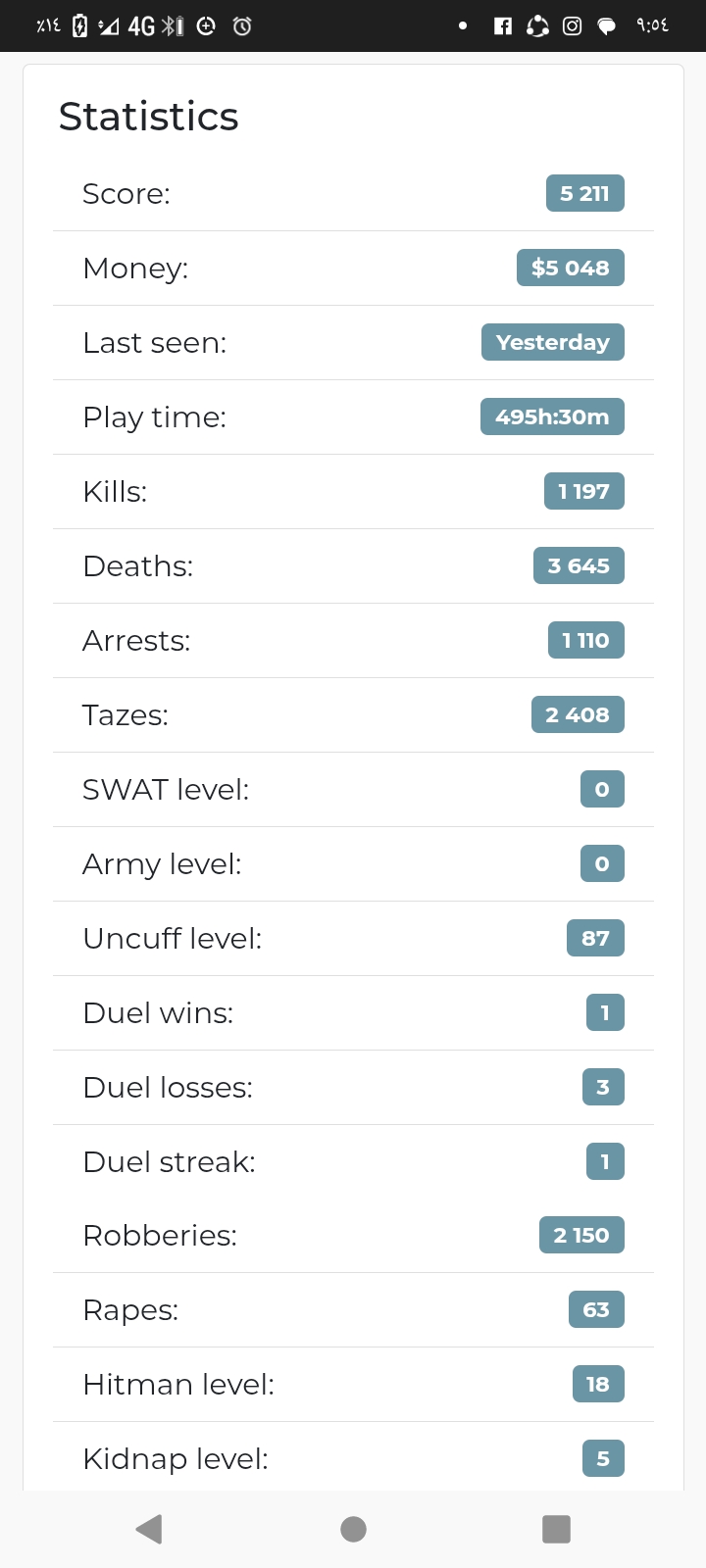Tap the chat bubble notification icon

607,26
